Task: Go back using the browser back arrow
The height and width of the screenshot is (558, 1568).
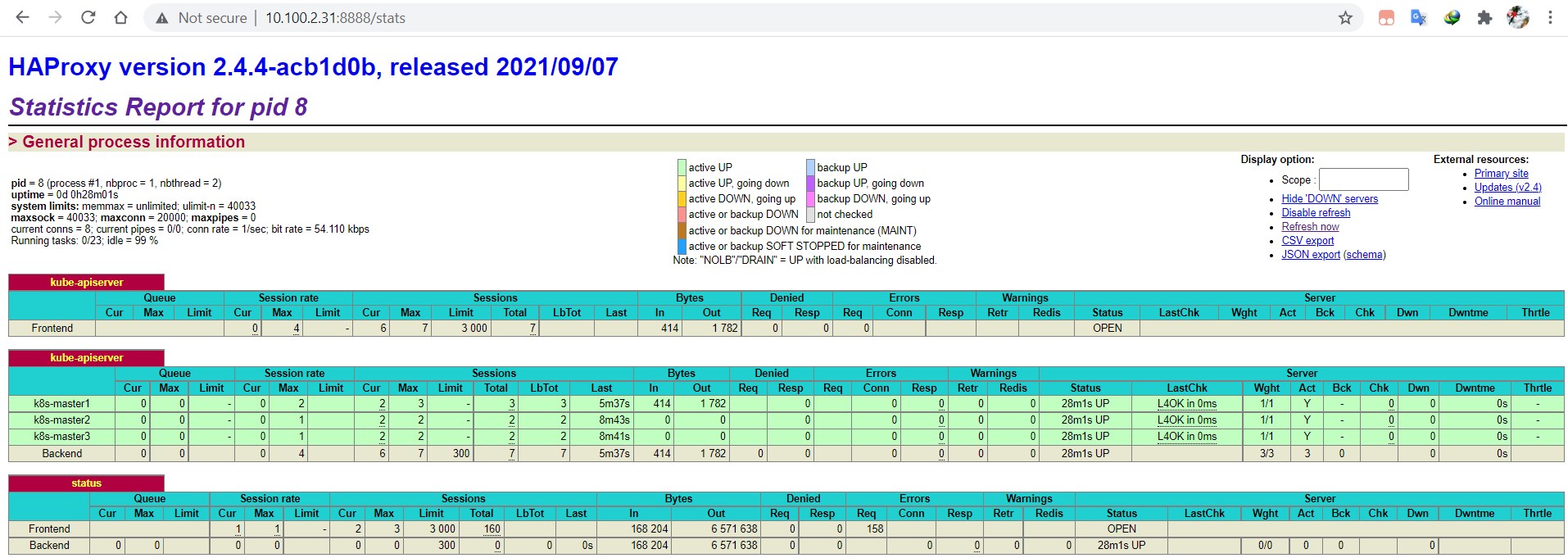Action: 22,17
